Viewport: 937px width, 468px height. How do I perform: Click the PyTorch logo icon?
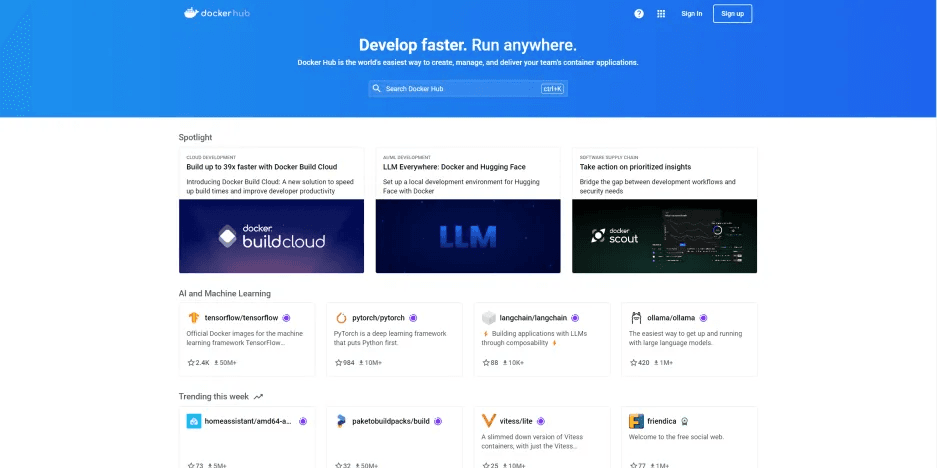341,318
